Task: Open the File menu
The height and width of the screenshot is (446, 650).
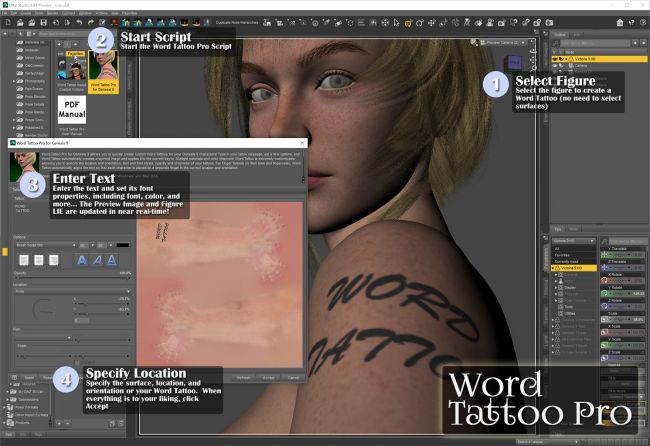Action: coord(6,12)
